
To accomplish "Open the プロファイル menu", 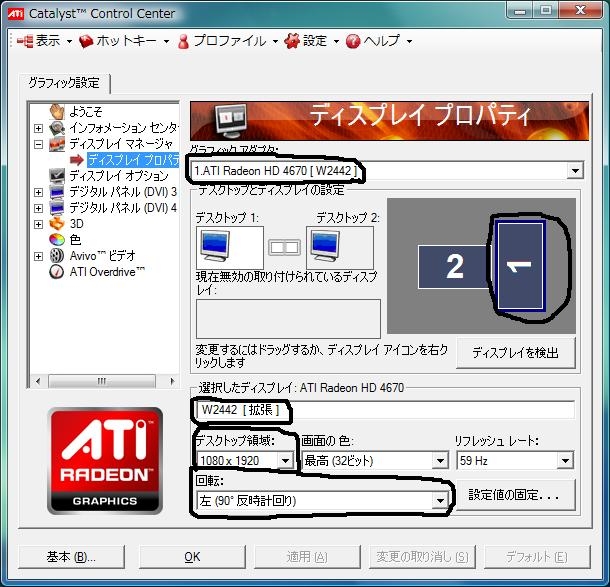I will pos(227,41).
